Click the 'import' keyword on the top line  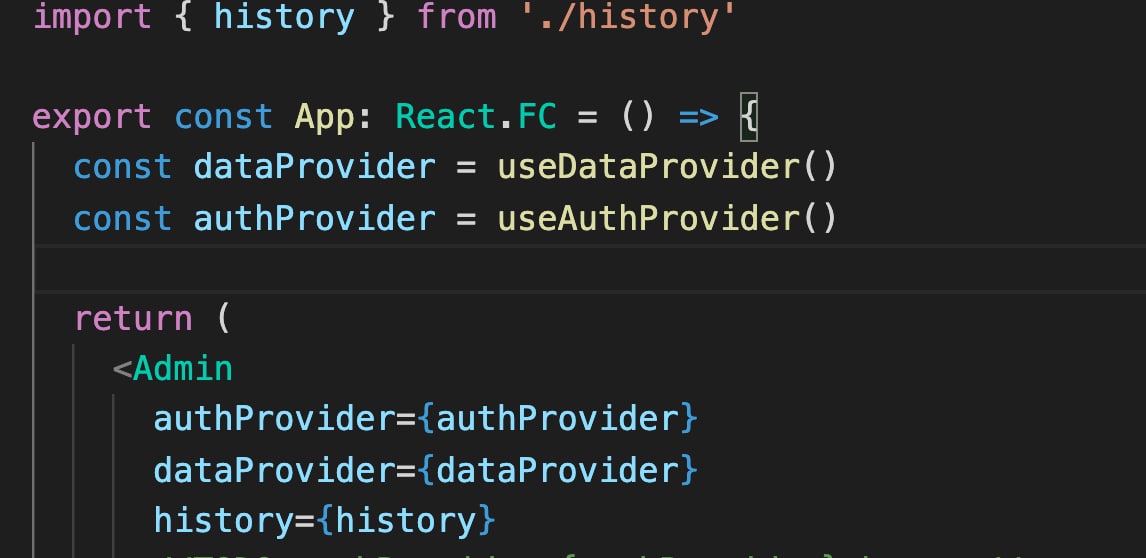tap(93, 15)
